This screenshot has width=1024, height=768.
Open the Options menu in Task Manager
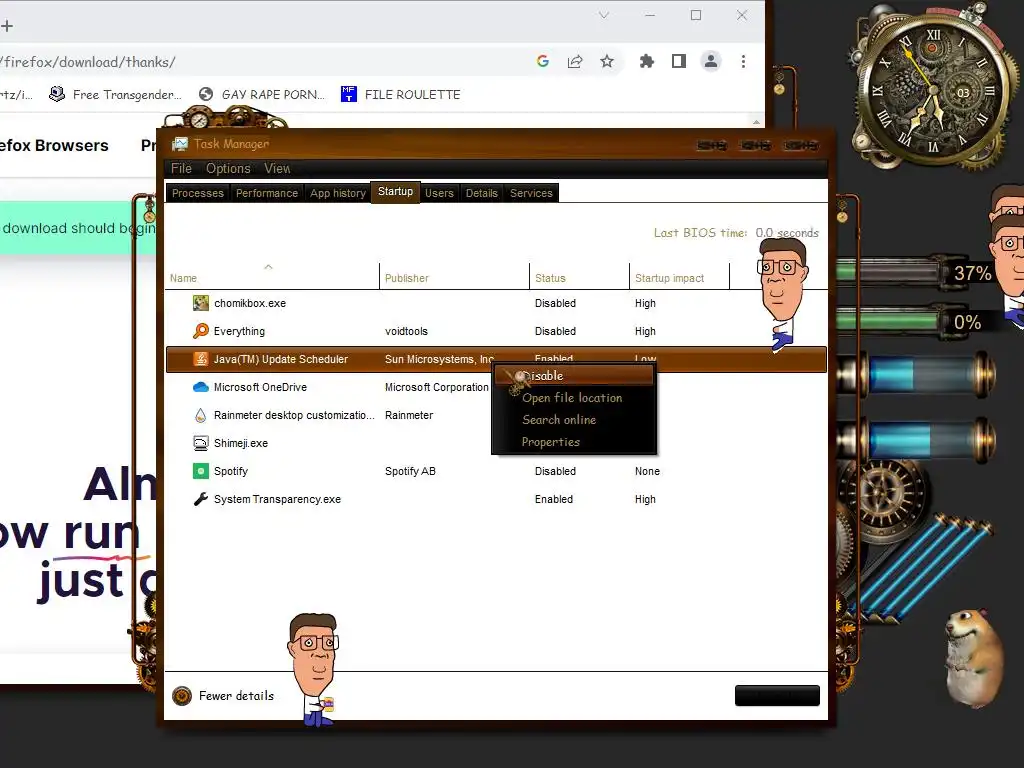228,168
